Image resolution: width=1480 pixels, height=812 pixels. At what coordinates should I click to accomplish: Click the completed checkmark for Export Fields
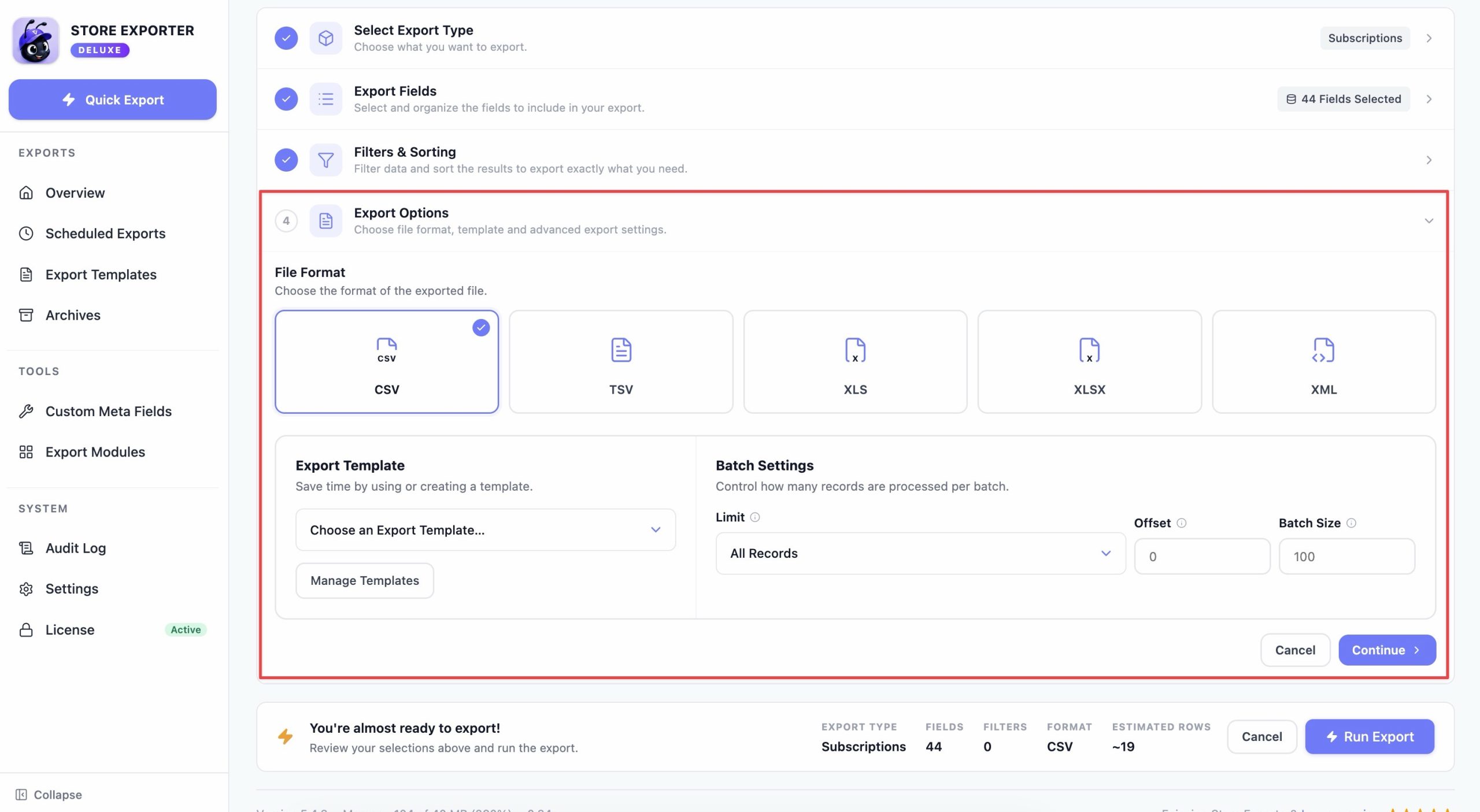(x=286, y=99)
